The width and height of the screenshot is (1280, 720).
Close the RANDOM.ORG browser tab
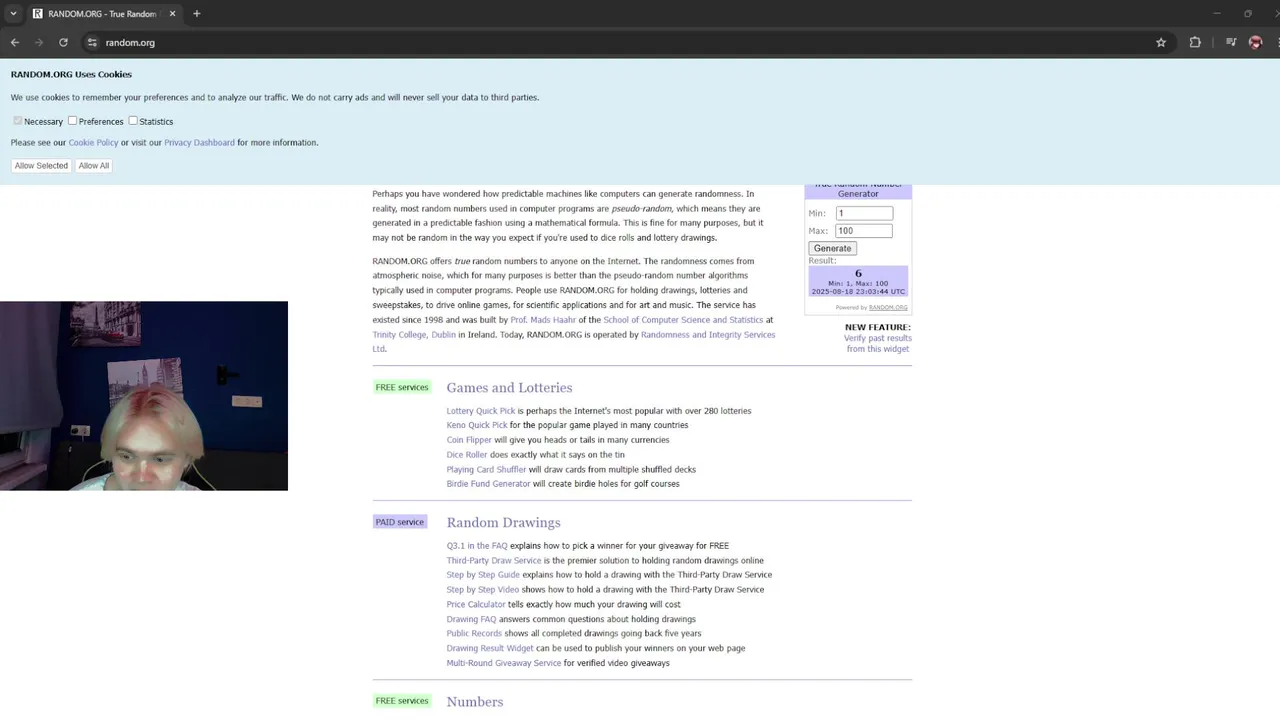click(x=172, y=14)
